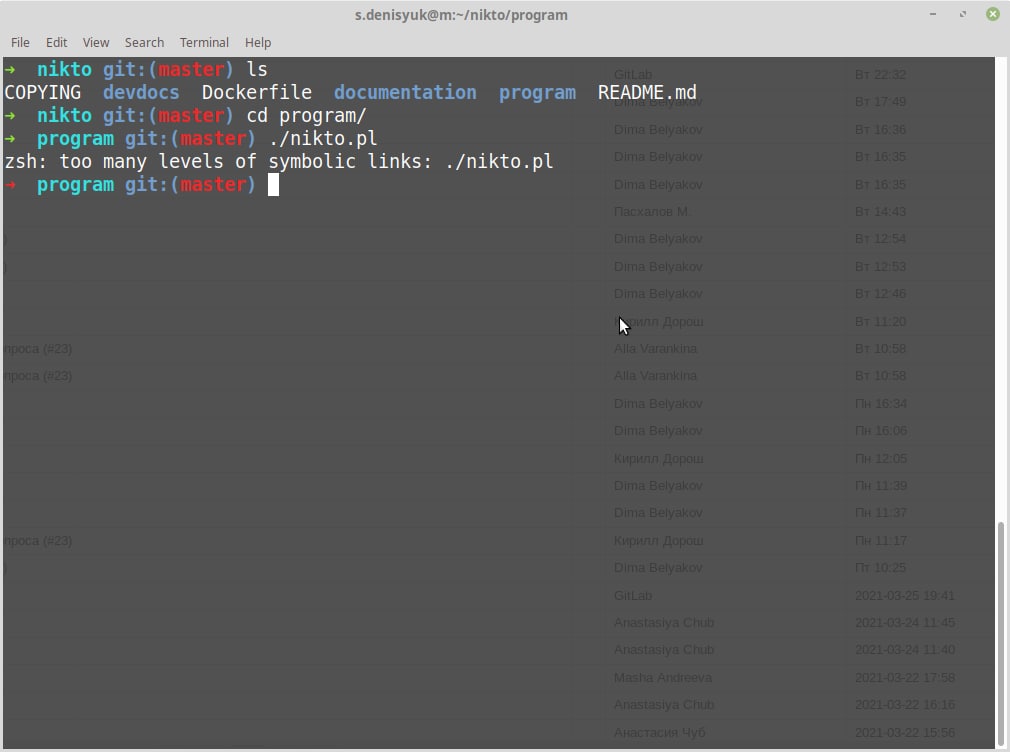The height and width of the screenshot is (752, 1010).
Task: Click background 'Кирилл Дорош' at Пн 12:05
Action: point(658,459)
